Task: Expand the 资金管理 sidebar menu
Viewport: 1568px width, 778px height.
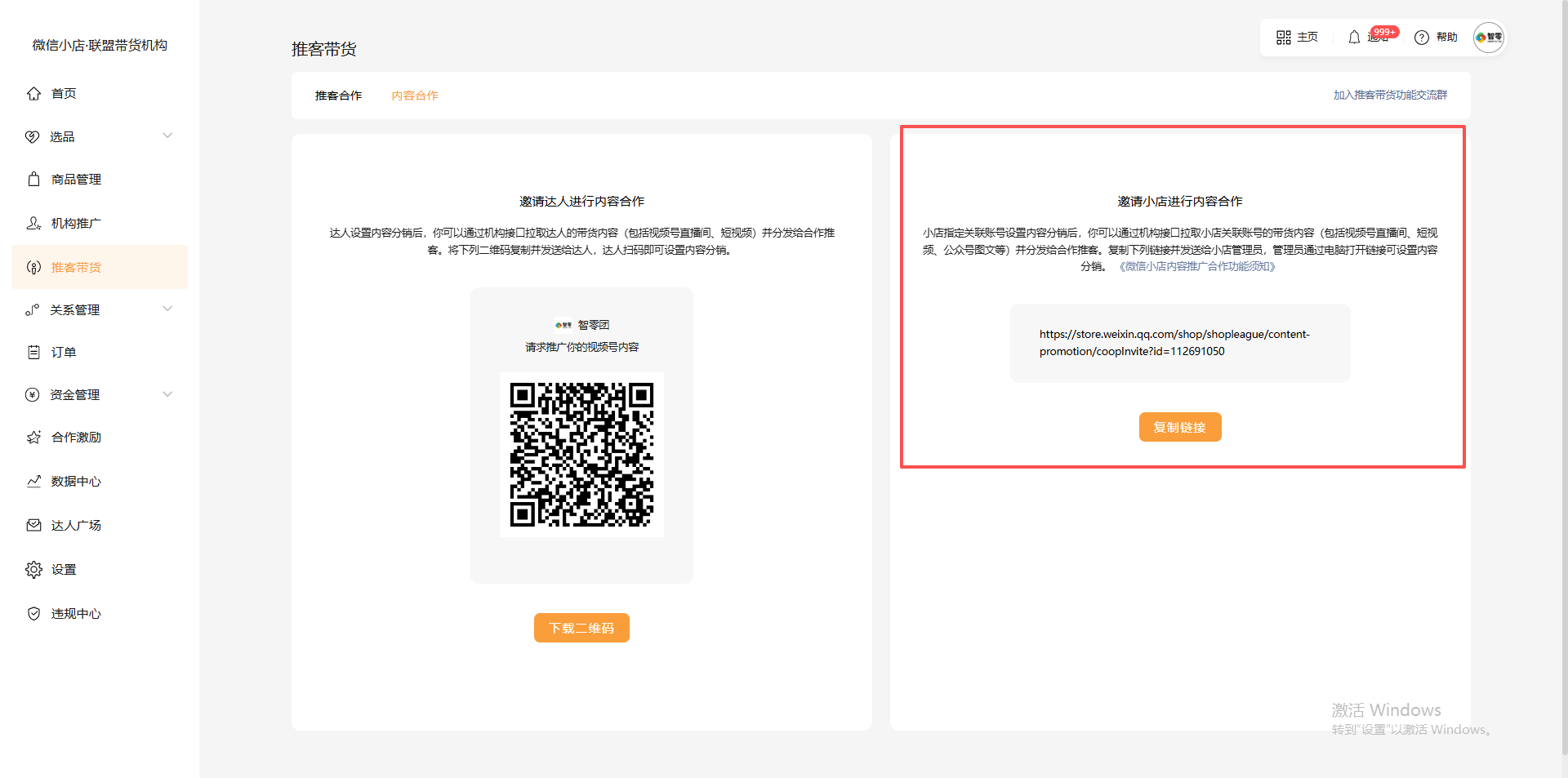Action: (99, 394)
